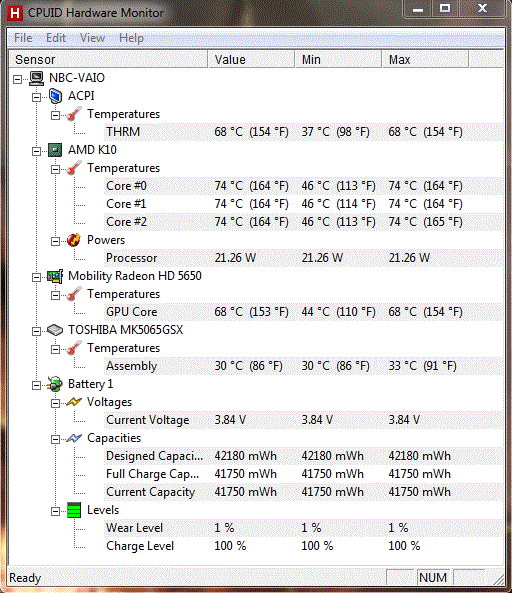Image resolution: width=512 pixels, height=593 pixels.
Task: Select the Core #1 row
Action: 304,204
